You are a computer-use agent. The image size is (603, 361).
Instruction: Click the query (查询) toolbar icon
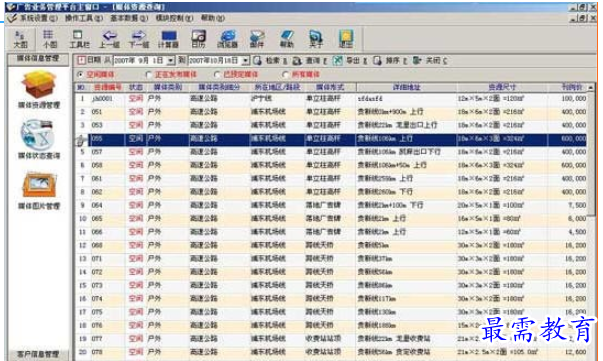point(297,60)
